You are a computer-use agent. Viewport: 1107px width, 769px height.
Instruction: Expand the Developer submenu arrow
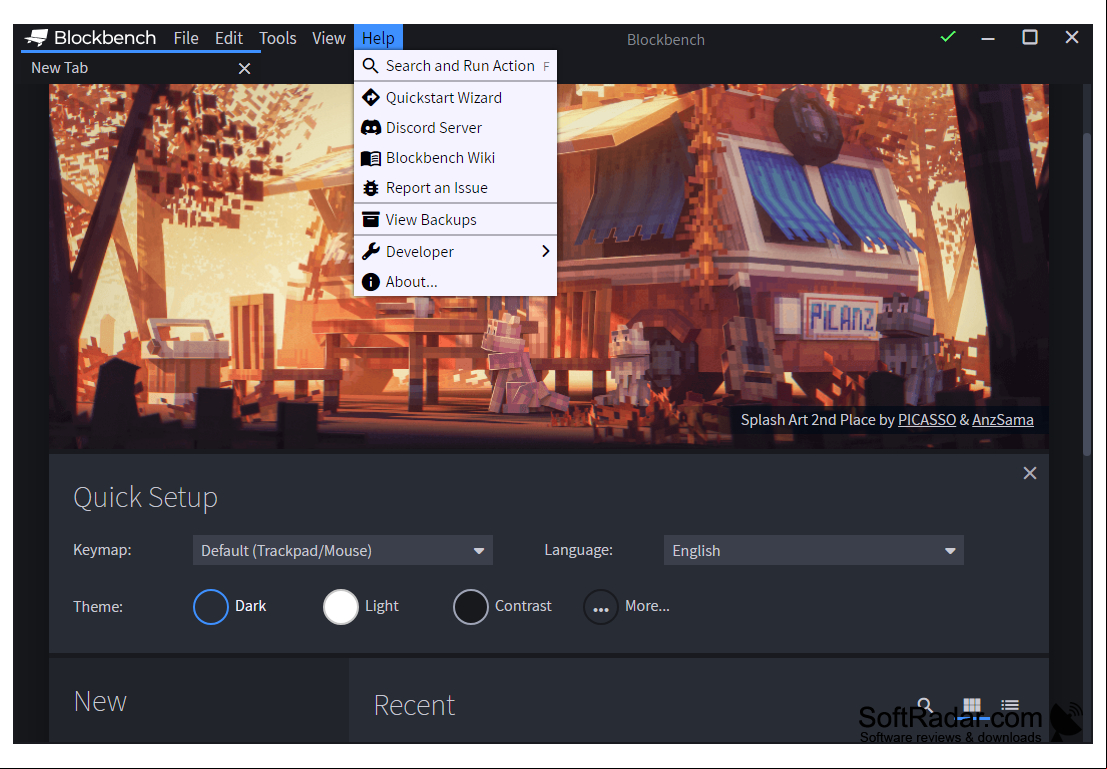pos(546,251)
